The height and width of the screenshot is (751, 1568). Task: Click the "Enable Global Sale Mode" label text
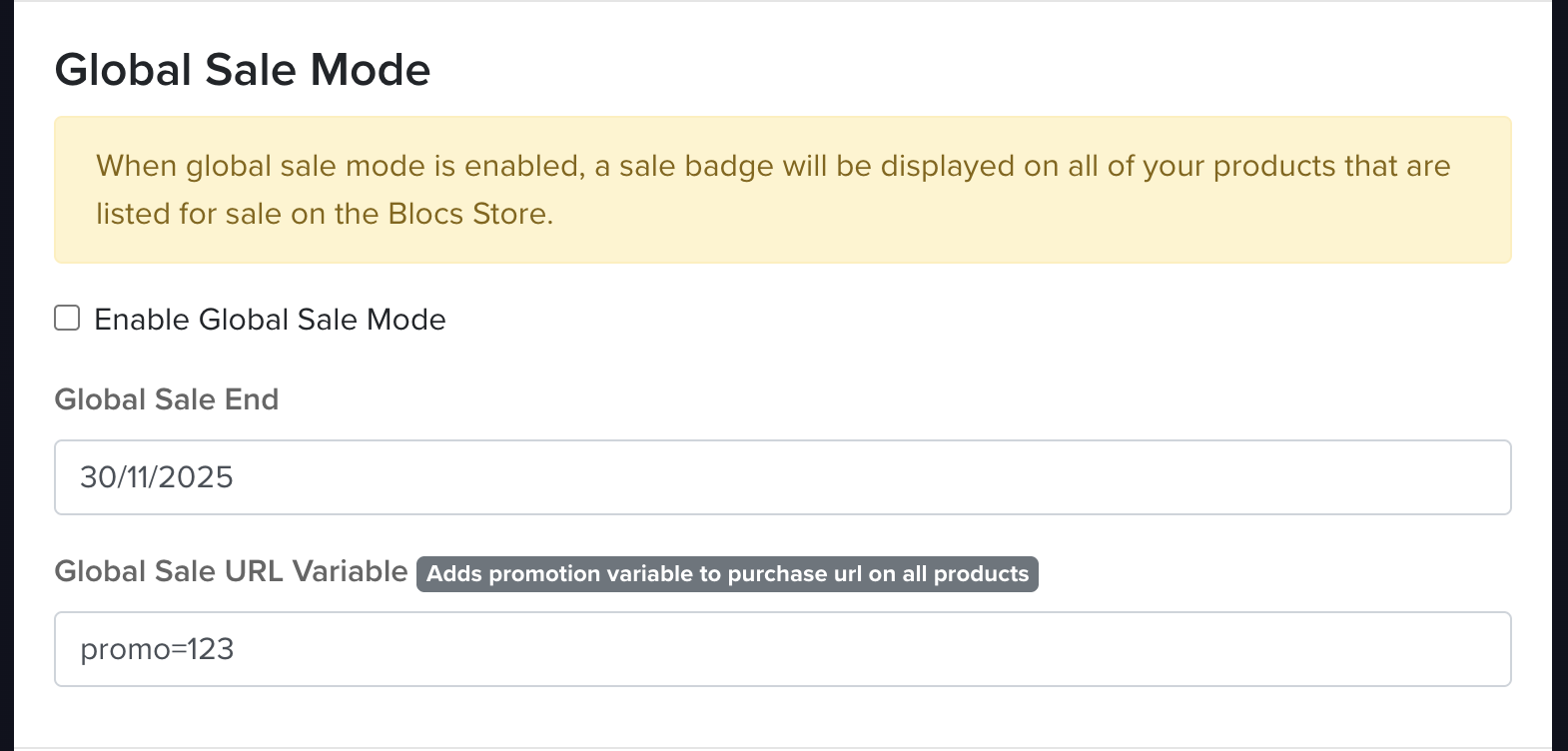270,320
